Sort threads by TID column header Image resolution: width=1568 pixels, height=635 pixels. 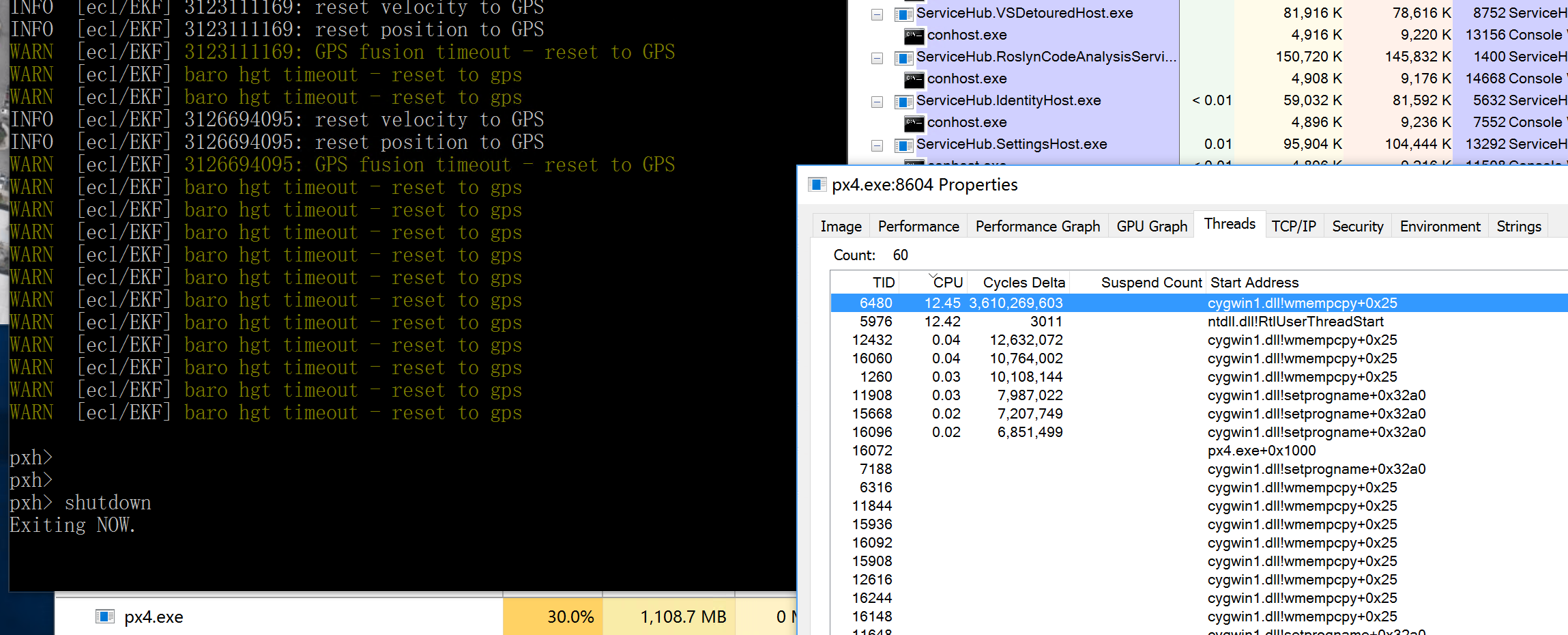[x=865, y=282]
